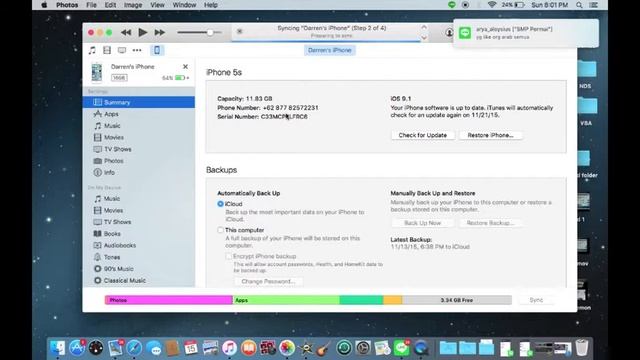
Task: Open Trash in the Dock
Action: pos(582,348)
